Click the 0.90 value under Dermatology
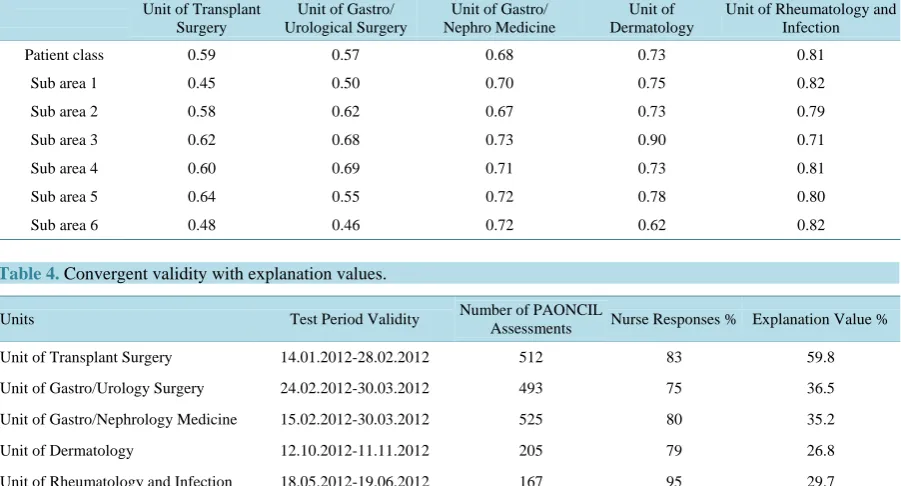This screenshot has width=901, height=486. [x=651, y=140]
